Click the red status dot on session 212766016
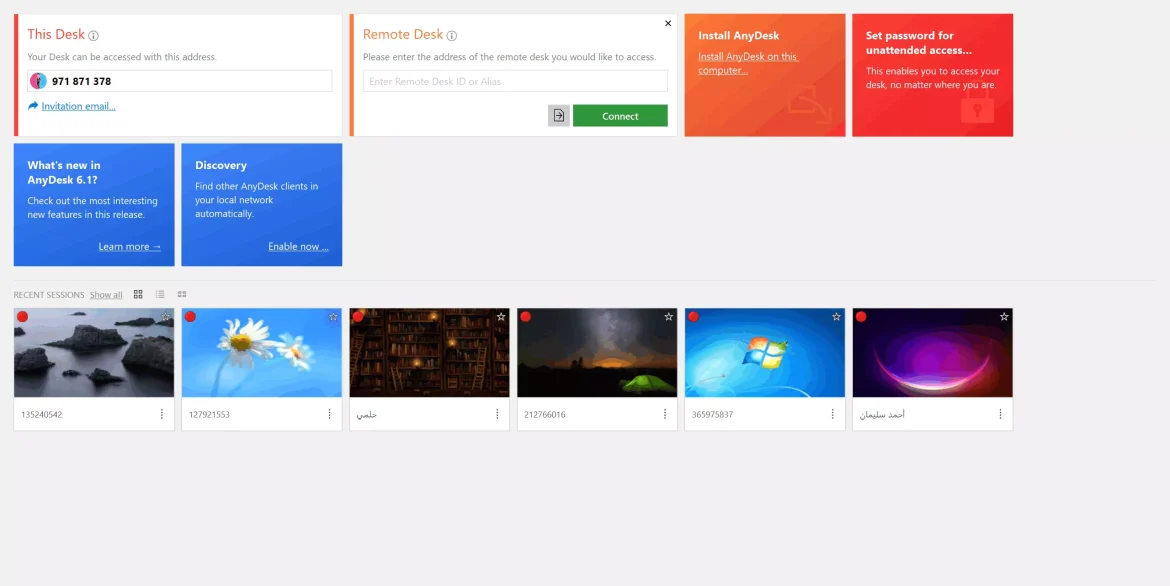 click(x=526, y=317)
